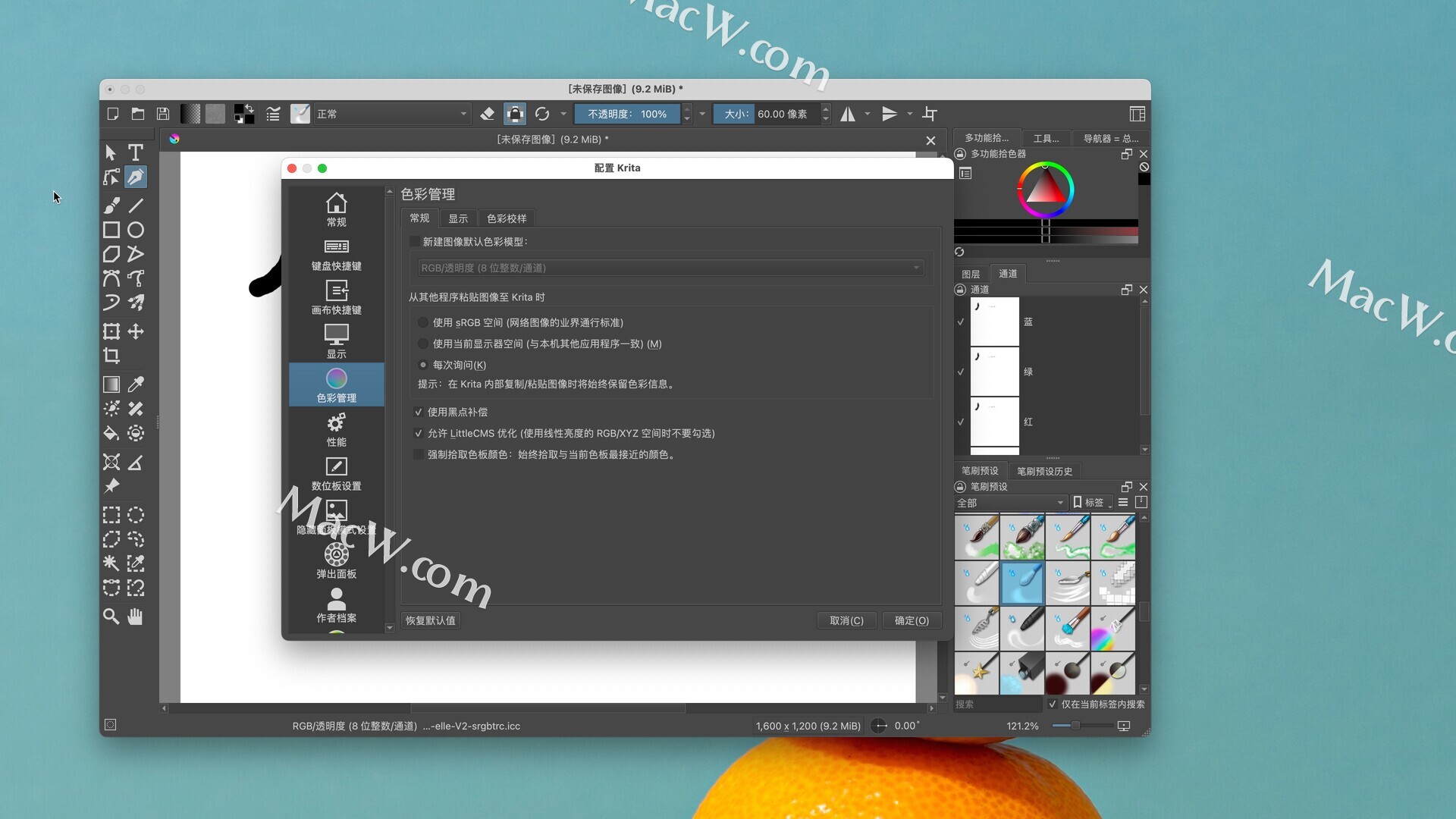Click the opacity stepper arrows
The height and width of the screenshot is (819, 1456).
(687, 114)
